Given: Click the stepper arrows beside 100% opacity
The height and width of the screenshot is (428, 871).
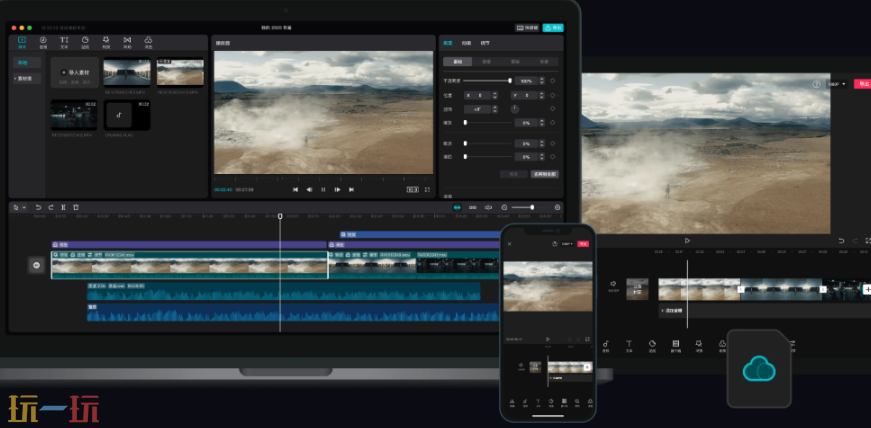Looking at the screenshot, I should (x=542, y=81).
